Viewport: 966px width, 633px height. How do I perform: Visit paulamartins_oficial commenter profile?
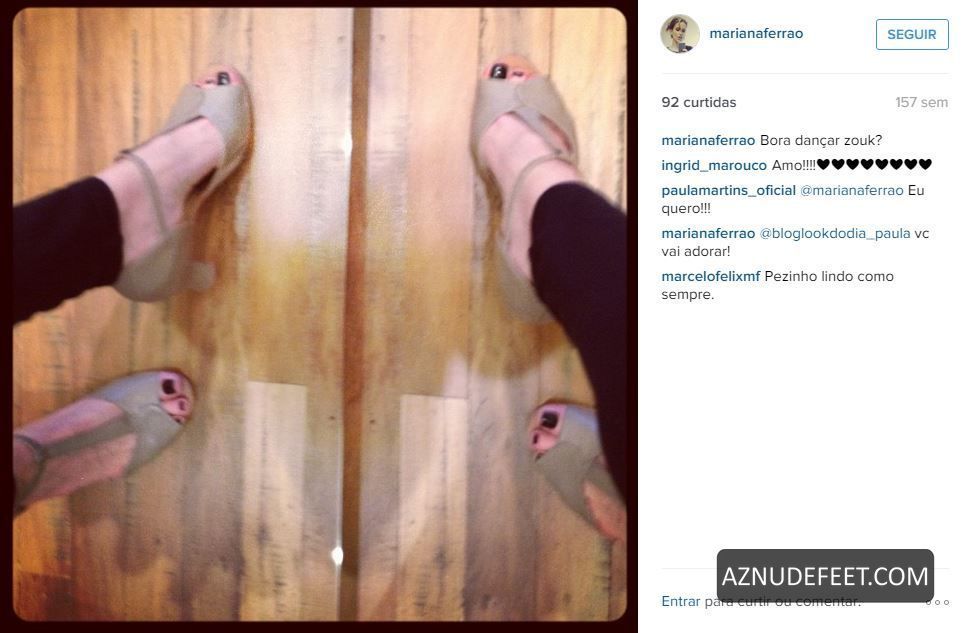728,190
